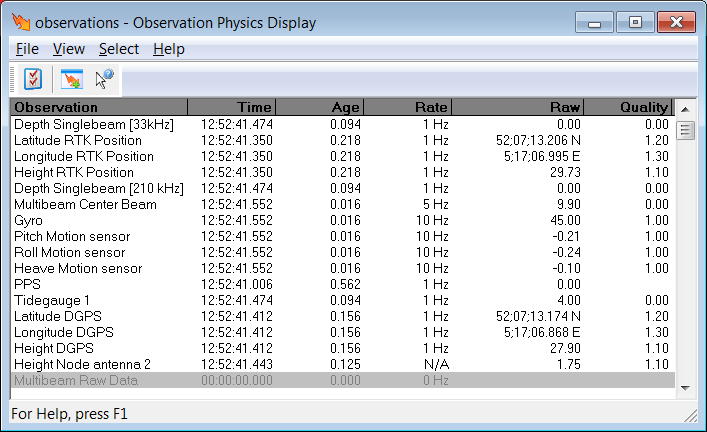Image resolution: width=707 pixels, height=432 pixels.
Task: Click the Quality column header
Action: [x=629, y=107]
